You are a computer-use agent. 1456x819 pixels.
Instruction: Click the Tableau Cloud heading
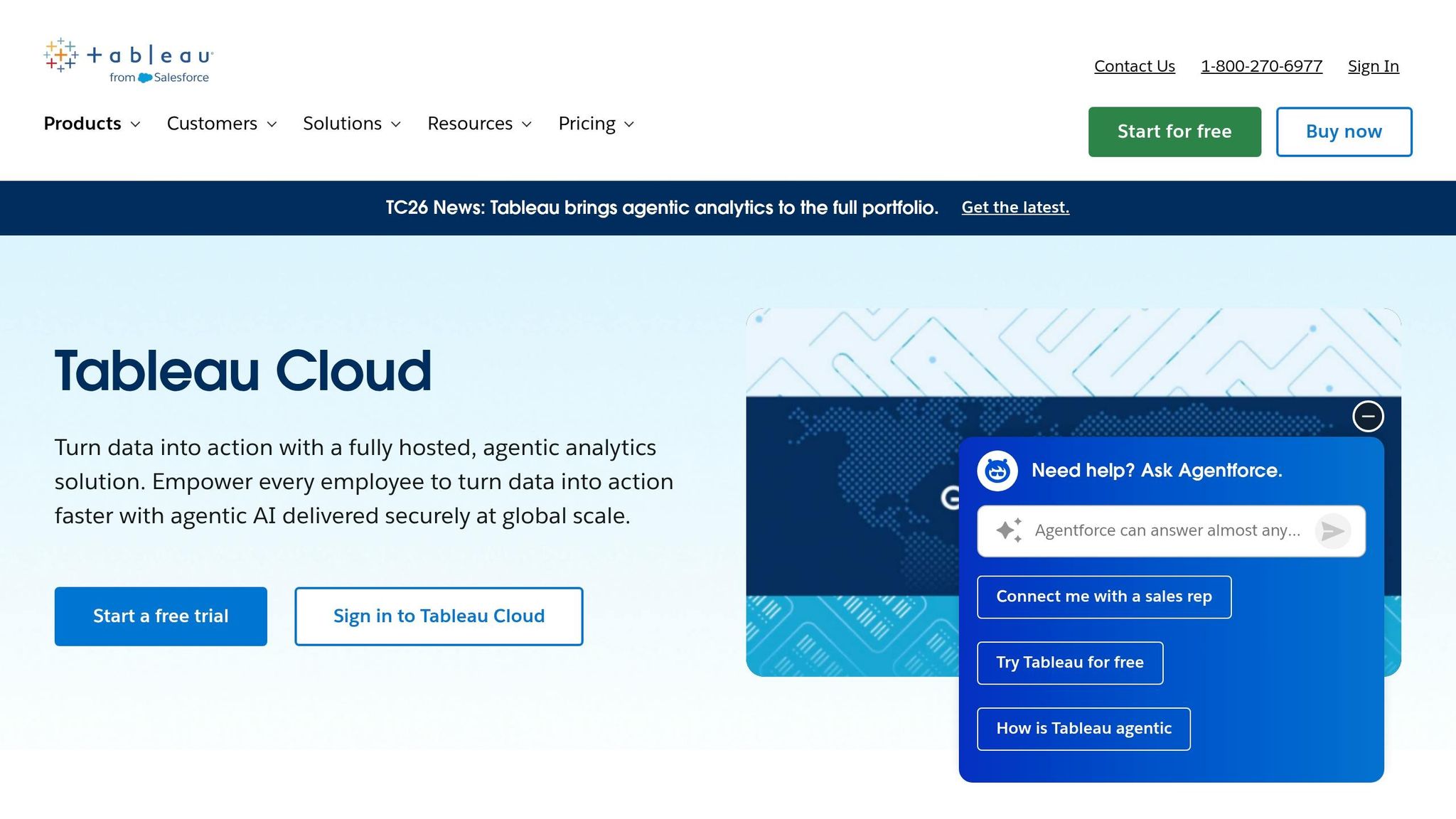tap(243, 371)
